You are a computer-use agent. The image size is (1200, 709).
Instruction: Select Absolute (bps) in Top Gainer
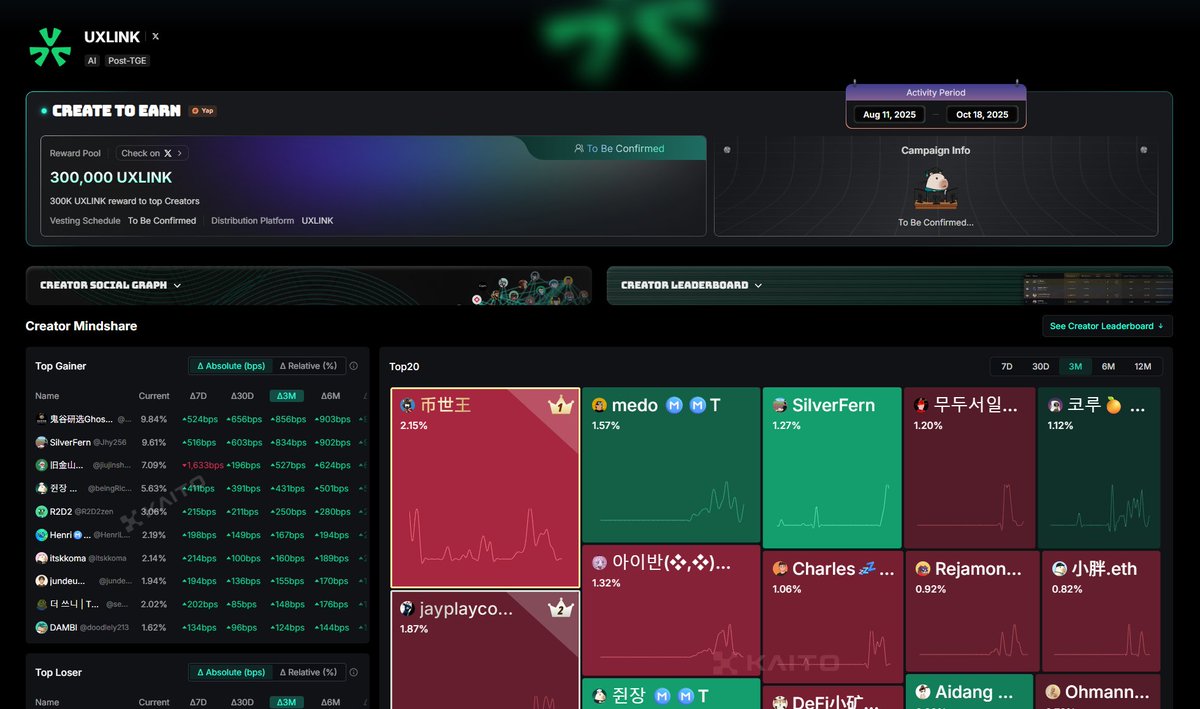coord(231,366)
